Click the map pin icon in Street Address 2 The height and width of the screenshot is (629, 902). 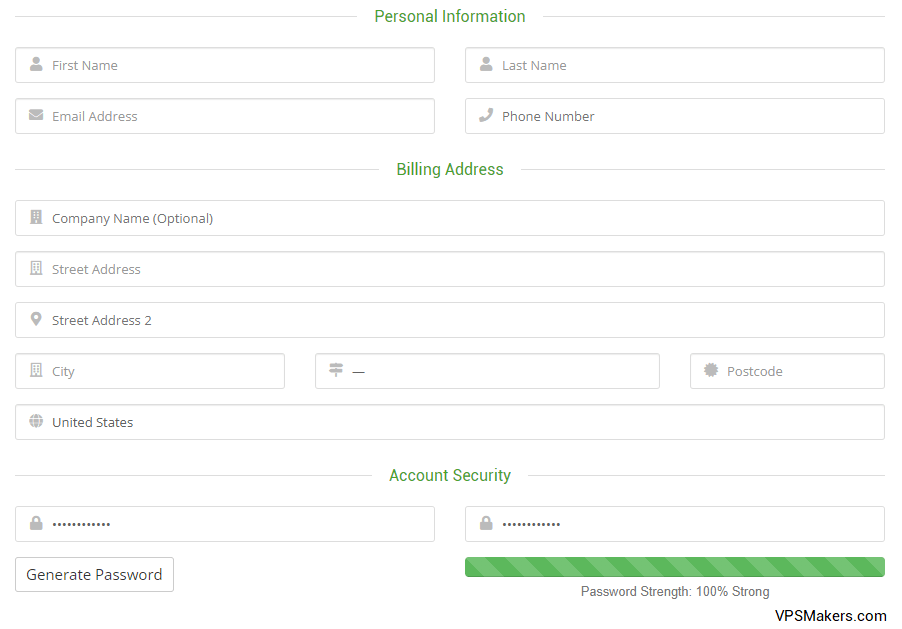(36, 319)
